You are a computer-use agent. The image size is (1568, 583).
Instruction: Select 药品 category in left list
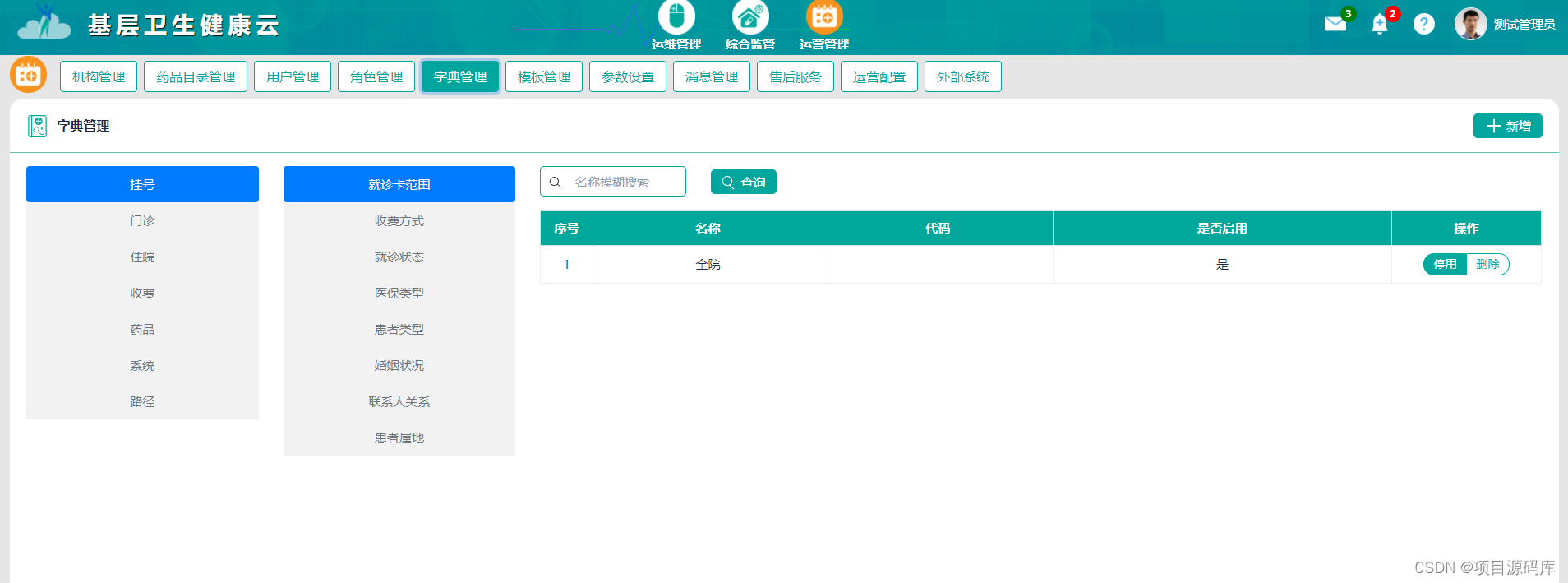coord(142,329)
